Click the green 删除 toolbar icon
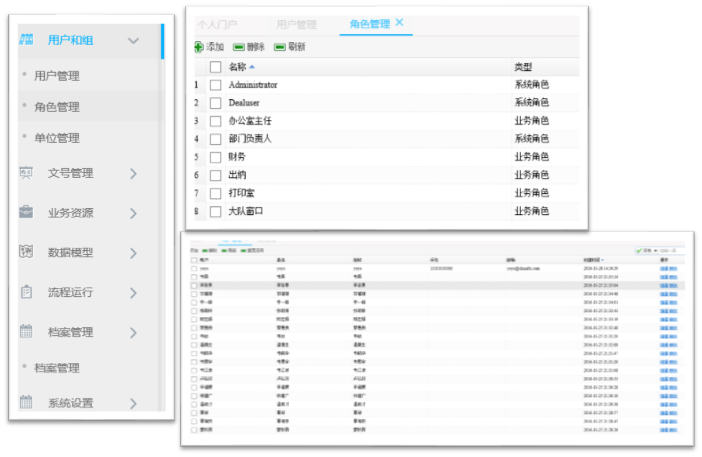Screen dimensions: 702x457 [239, 47]
